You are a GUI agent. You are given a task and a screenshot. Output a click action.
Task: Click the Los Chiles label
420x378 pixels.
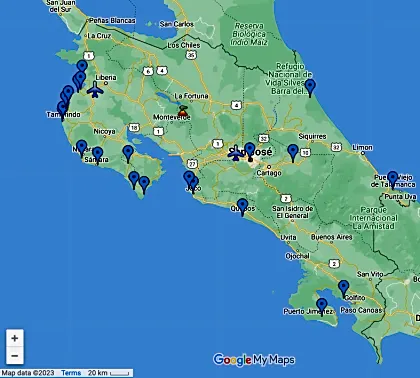click(184, 45)
